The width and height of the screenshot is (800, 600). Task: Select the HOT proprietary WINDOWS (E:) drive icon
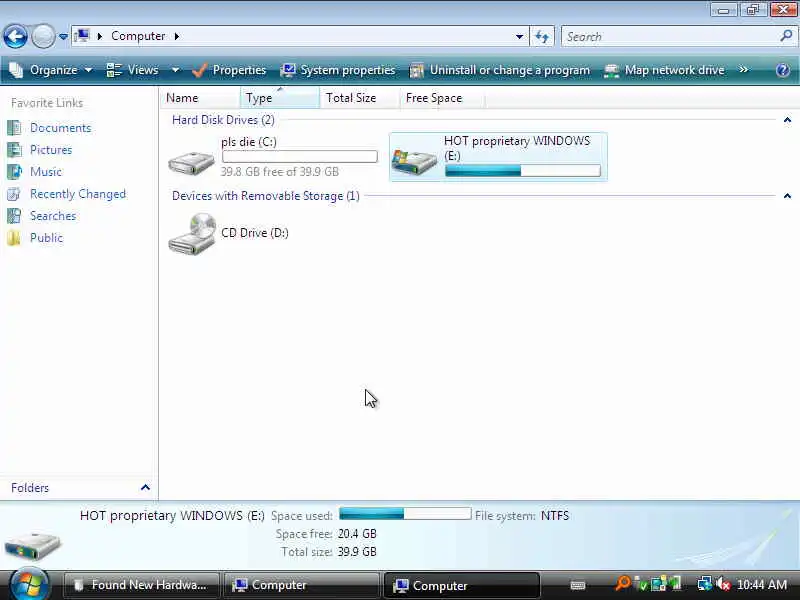(x=414, y=162)
